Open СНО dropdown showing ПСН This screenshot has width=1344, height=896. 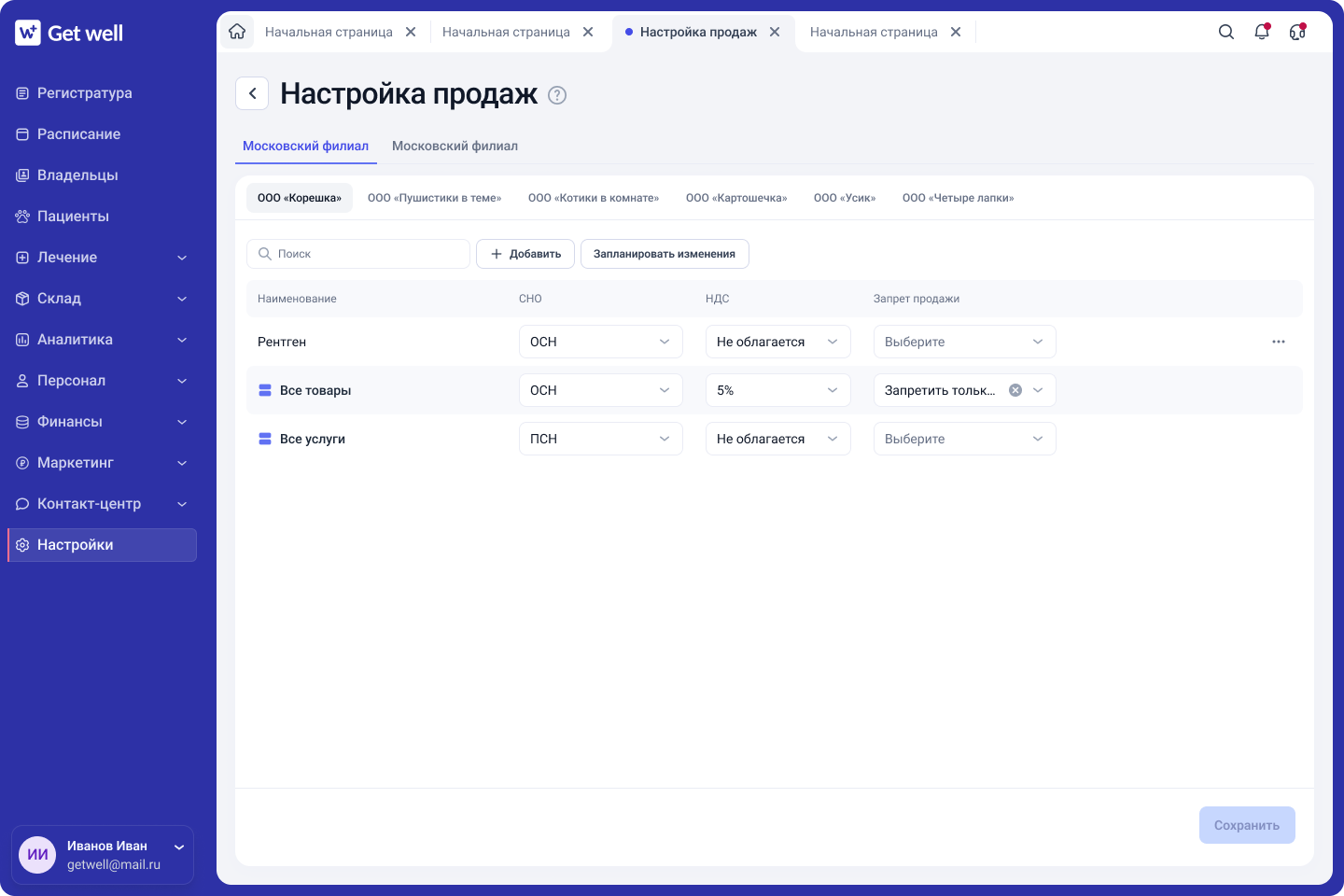601,439
